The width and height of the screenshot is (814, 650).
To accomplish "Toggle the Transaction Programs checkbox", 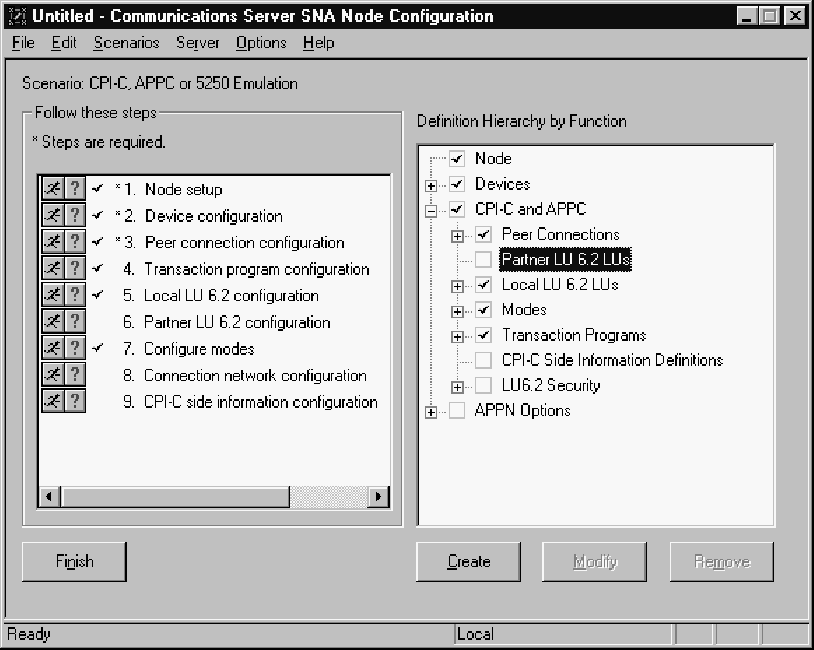I will click(483, 335).
